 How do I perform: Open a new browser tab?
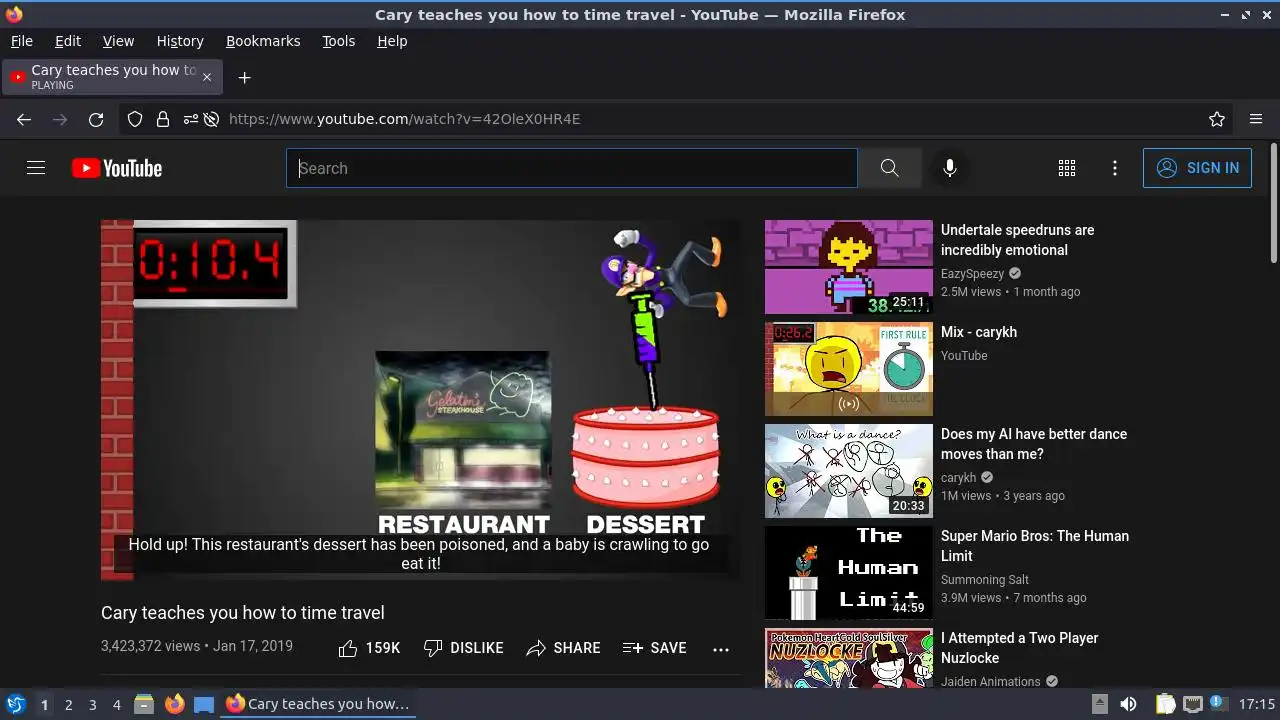pos(244,77)
